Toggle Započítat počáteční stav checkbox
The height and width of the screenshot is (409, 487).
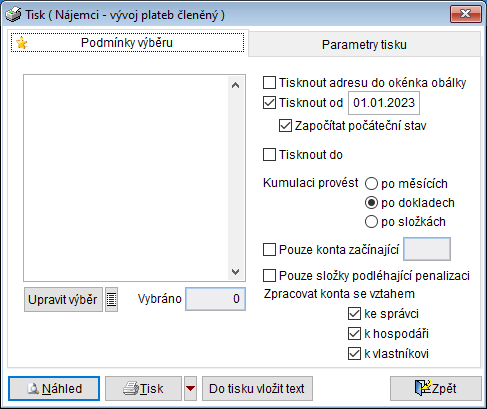pos(285,126)
